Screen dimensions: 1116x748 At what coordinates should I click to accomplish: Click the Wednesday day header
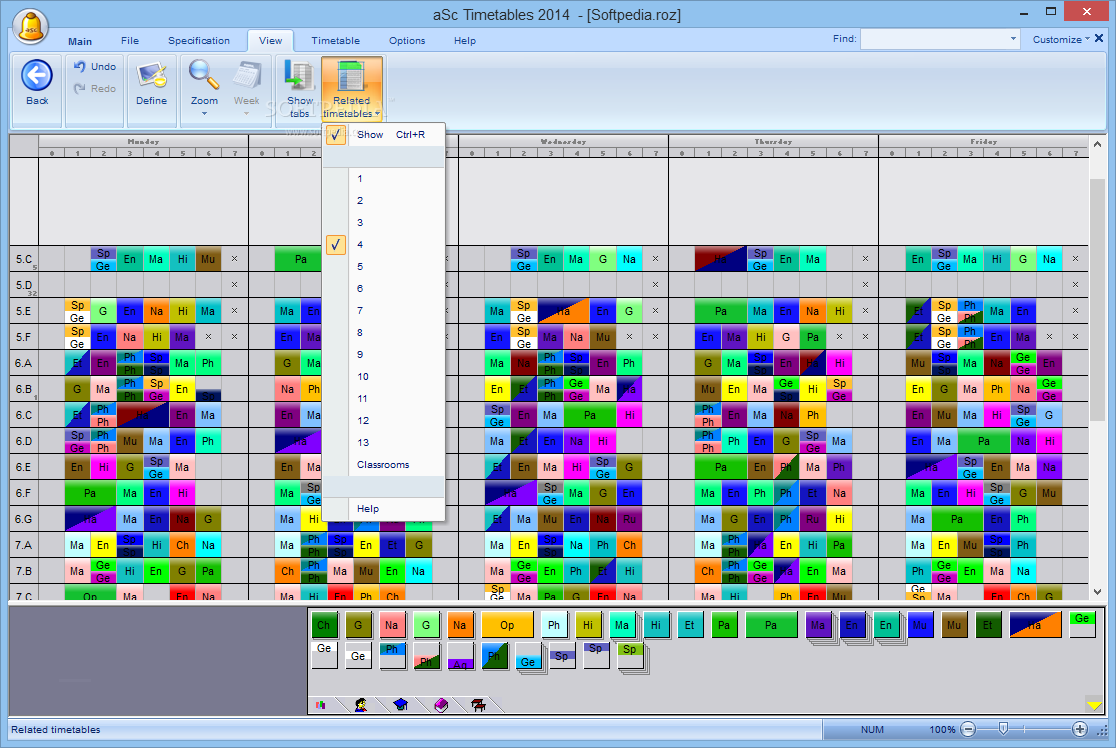(x=563, y=142)
